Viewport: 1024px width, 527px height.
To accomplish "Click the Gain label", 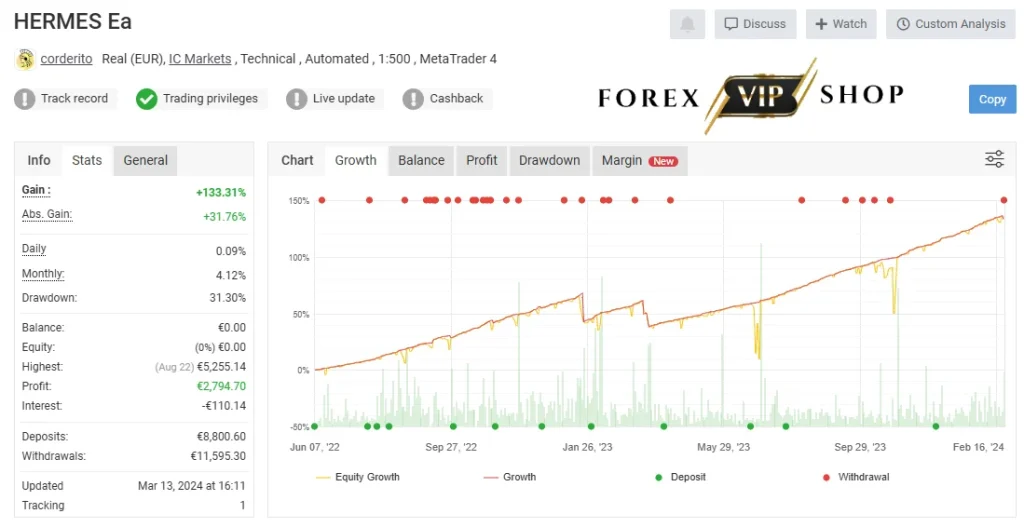I will (x=36, y=190).
